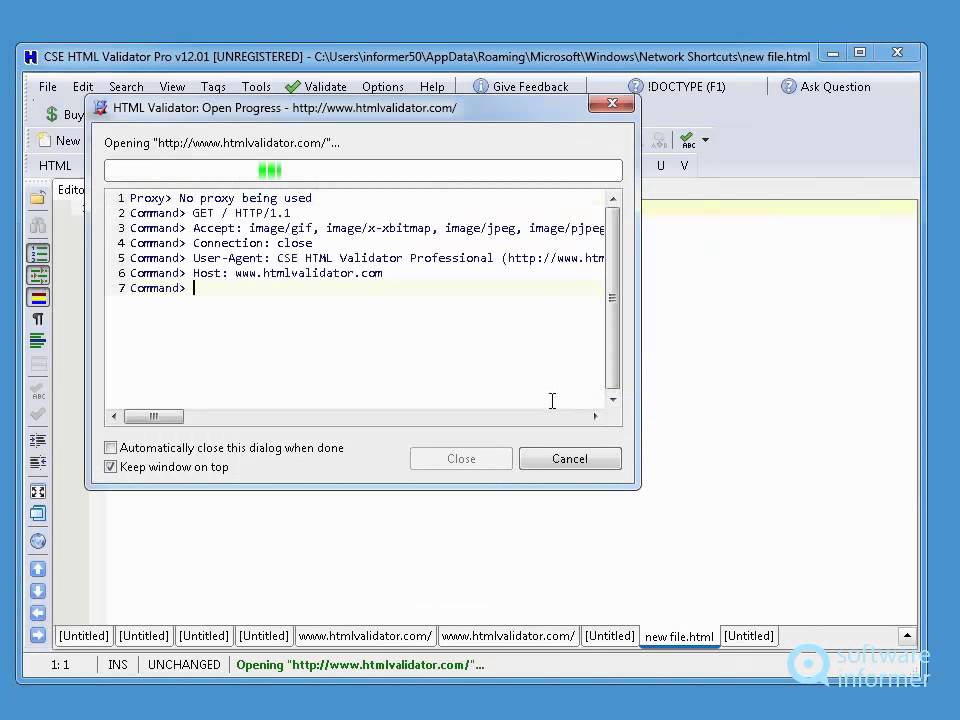The width and height of the screenshot is (960, 720).
Task: Toggle the green arrows list icon below line numbers
Action: pos(38,276)
